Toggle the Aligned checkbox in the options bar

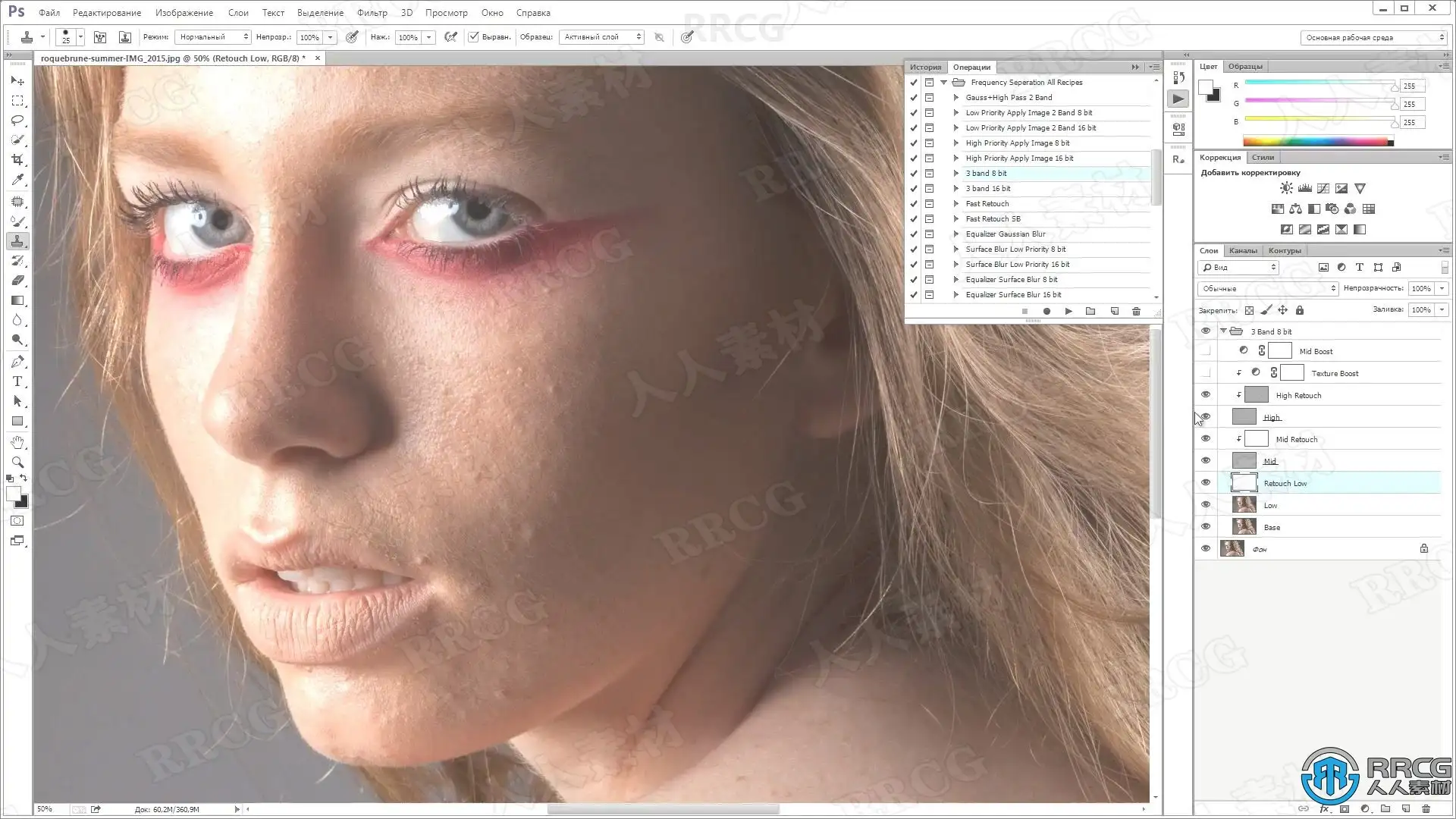click(x=474, y=36)
